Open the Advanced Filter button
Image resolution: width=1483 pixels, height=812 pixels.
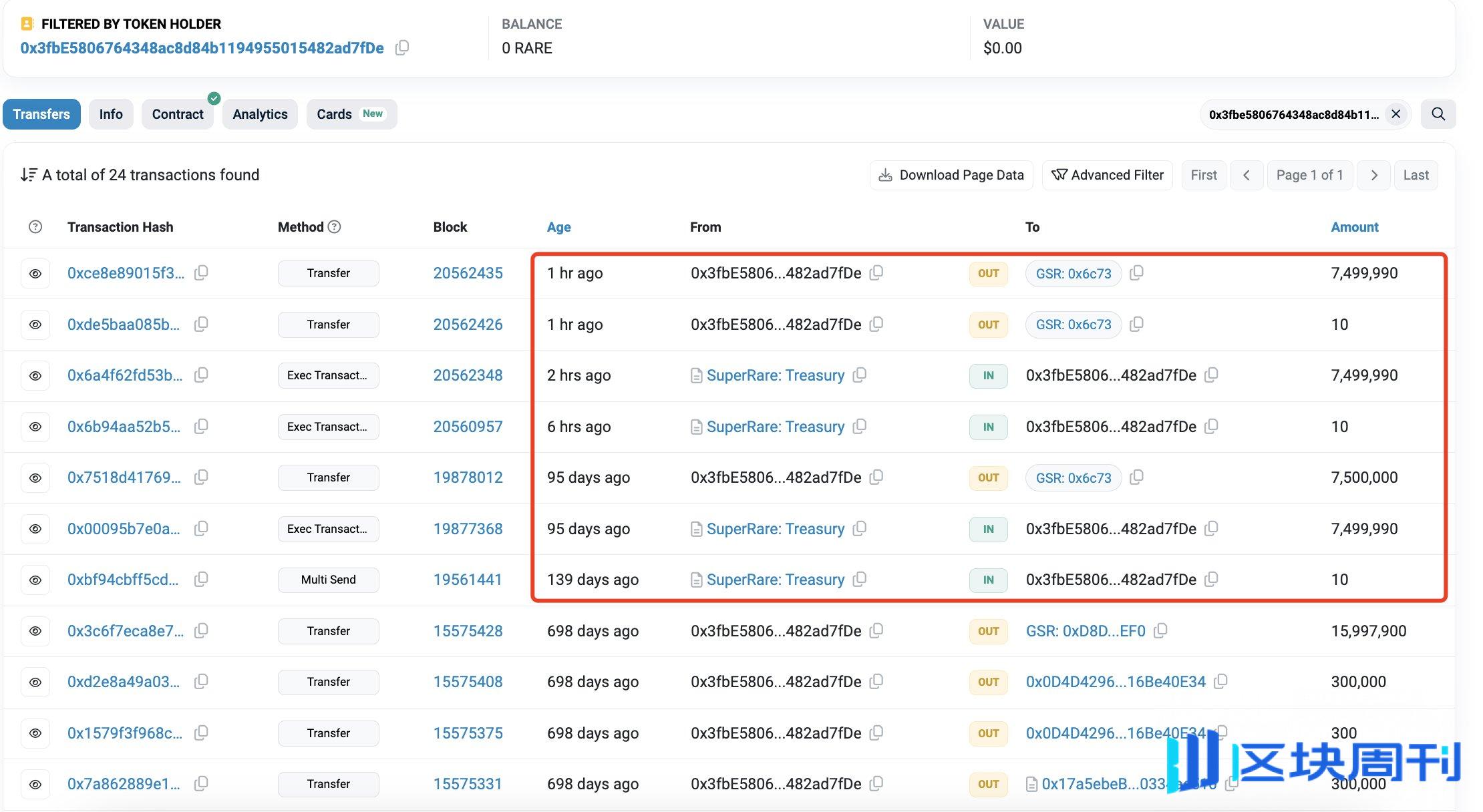click(x=1108, y=175)
